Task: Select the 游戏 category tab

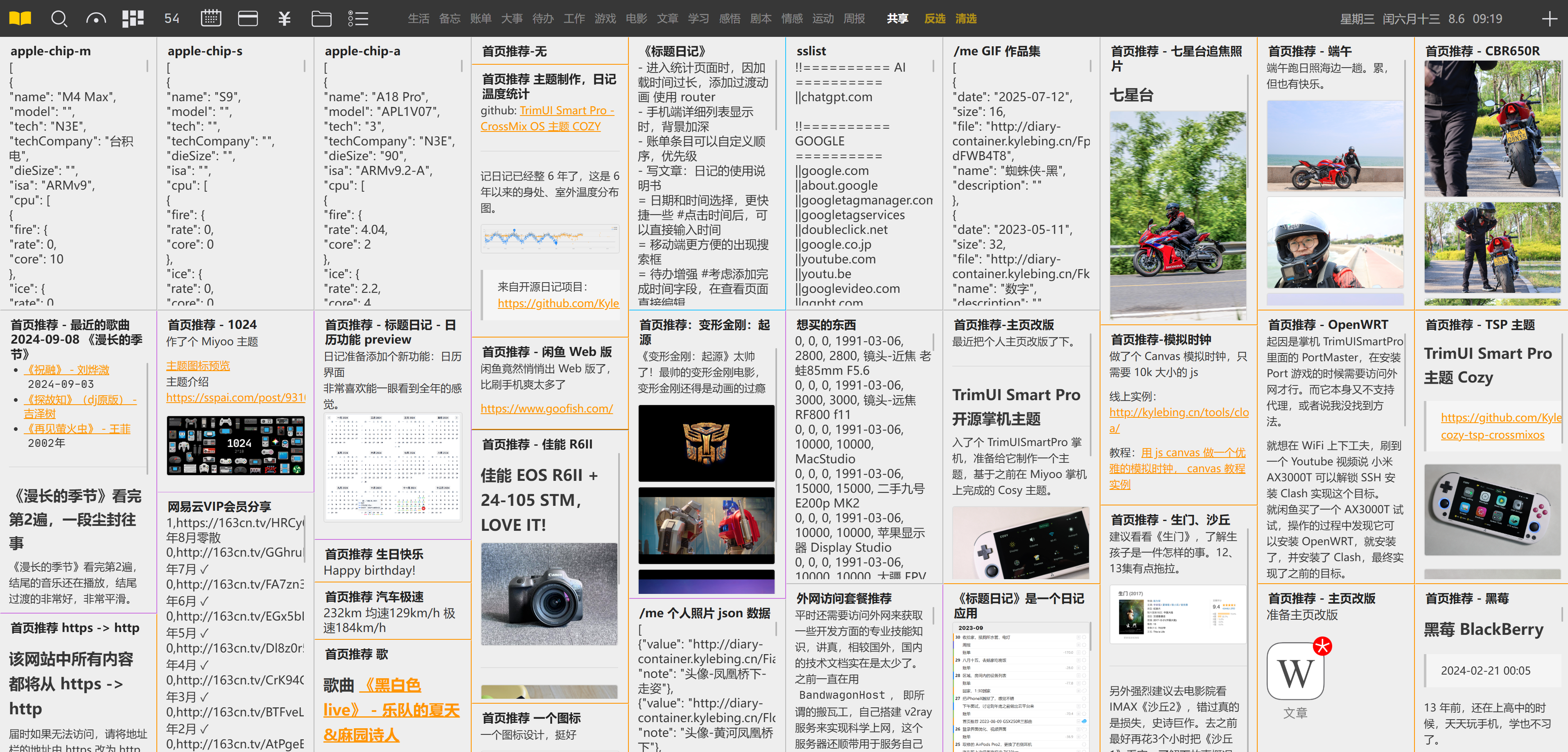Action: pos(605,18)
